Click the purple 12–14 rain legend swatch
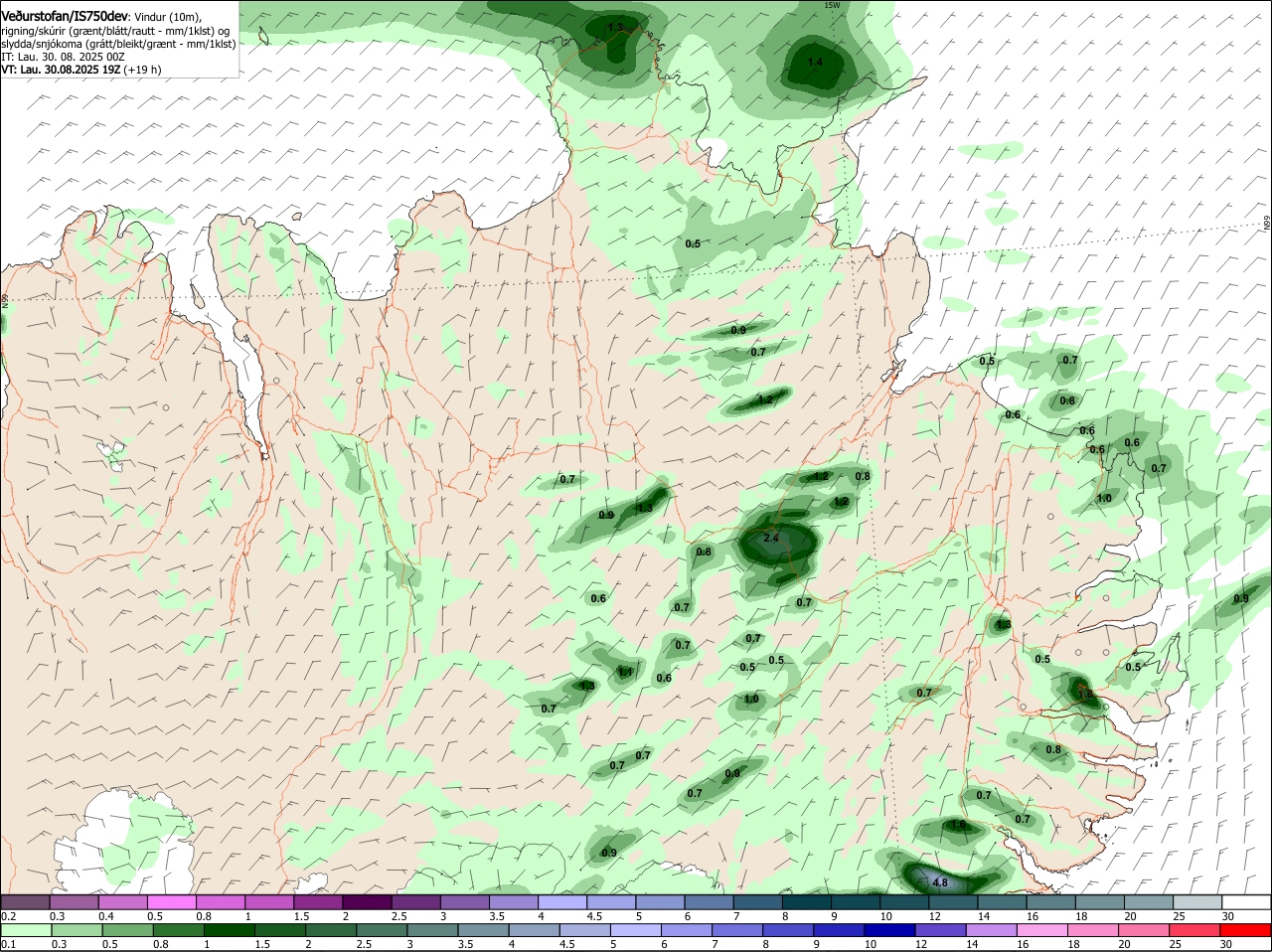This screenshot has height=952, width=1272. click(940, 930)
